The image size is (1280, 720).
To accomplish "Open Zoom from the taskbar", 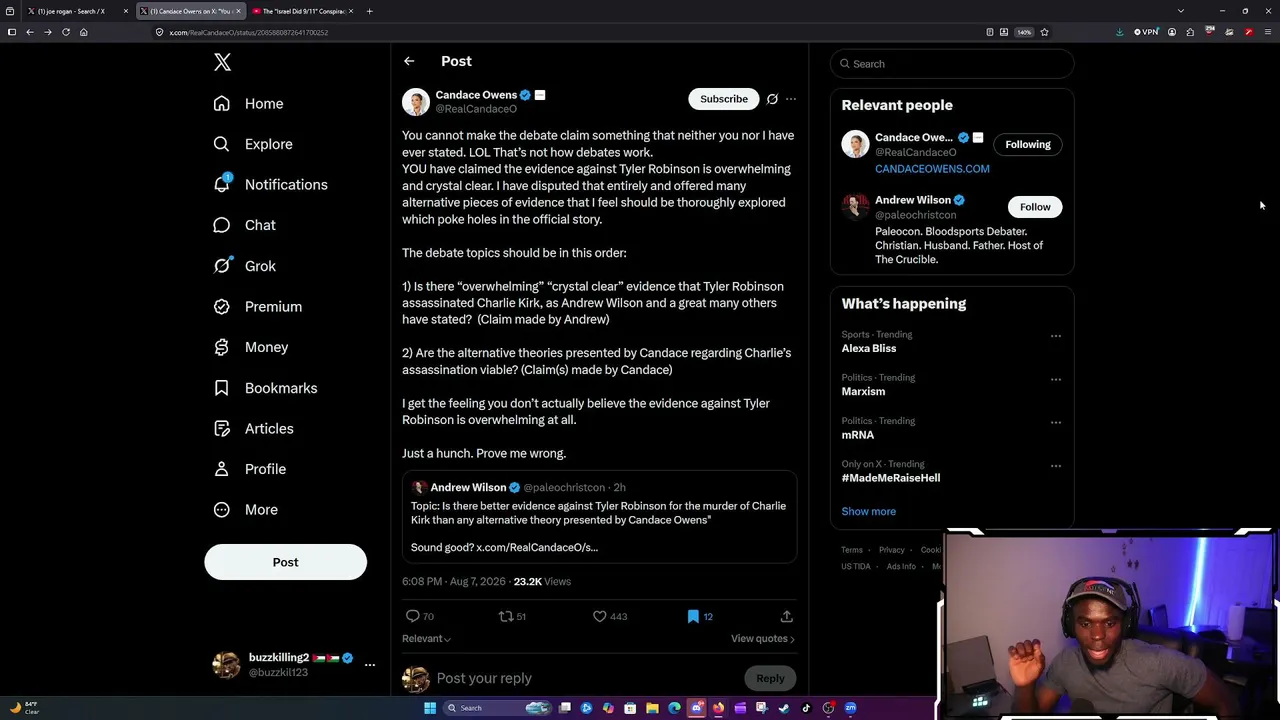I will [850, 708].
